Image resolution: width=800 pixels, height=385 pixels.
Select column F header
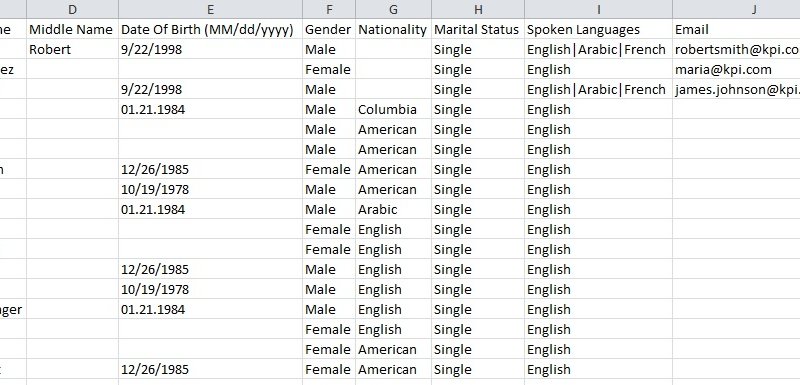point(329,9)
